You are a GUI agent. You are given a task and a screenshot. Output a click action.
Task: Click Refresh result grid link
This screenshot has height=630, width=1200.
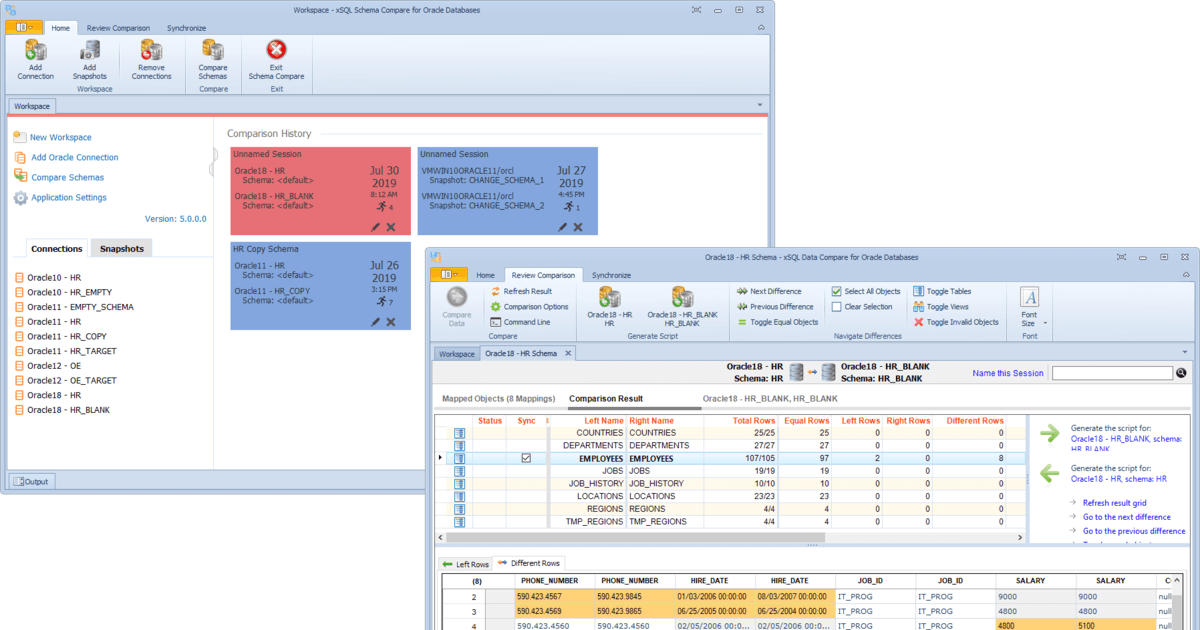pyautogui.click(x=1114, y=503)
